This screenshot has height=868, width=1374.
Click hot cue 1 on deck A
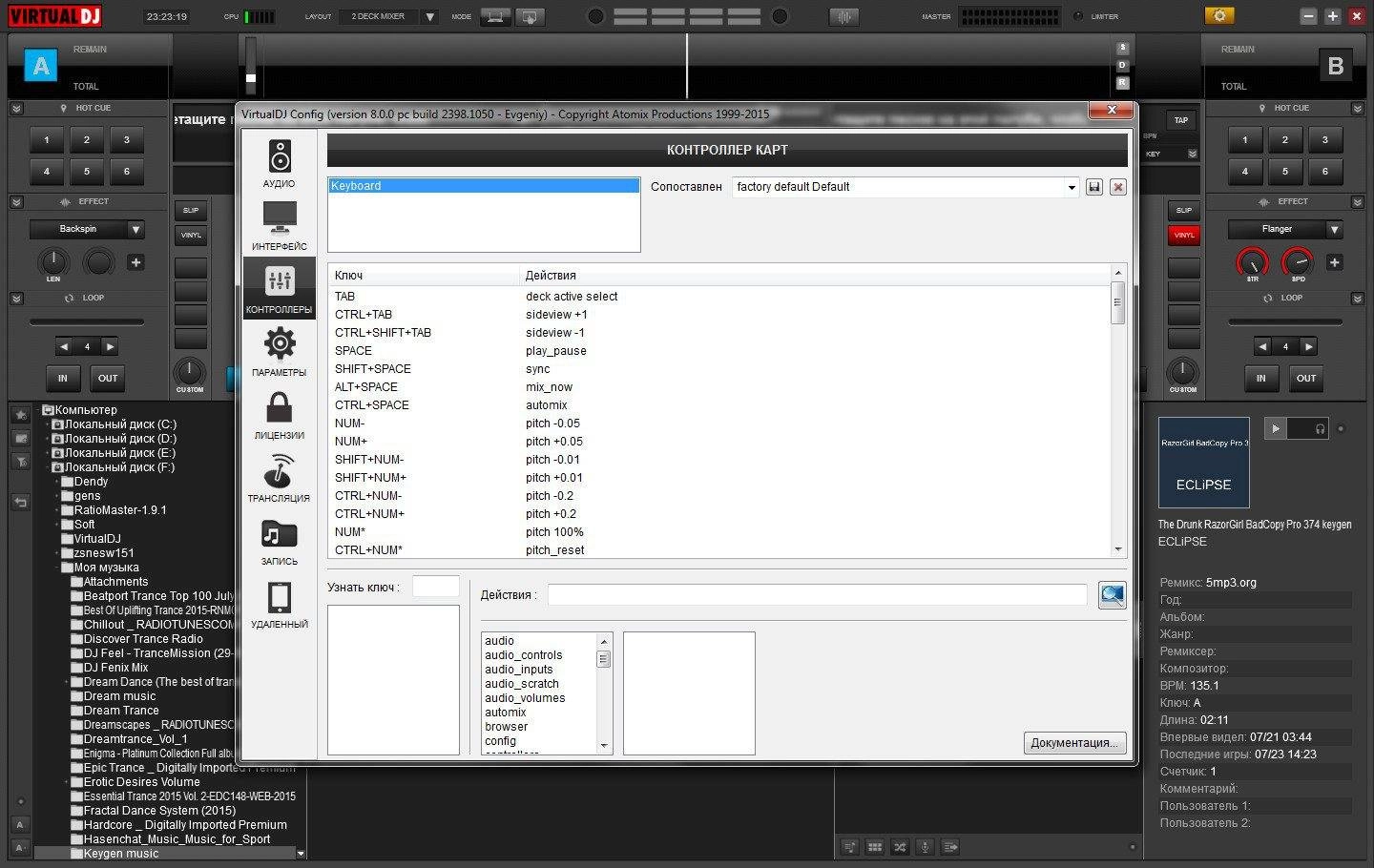[47, 140]
